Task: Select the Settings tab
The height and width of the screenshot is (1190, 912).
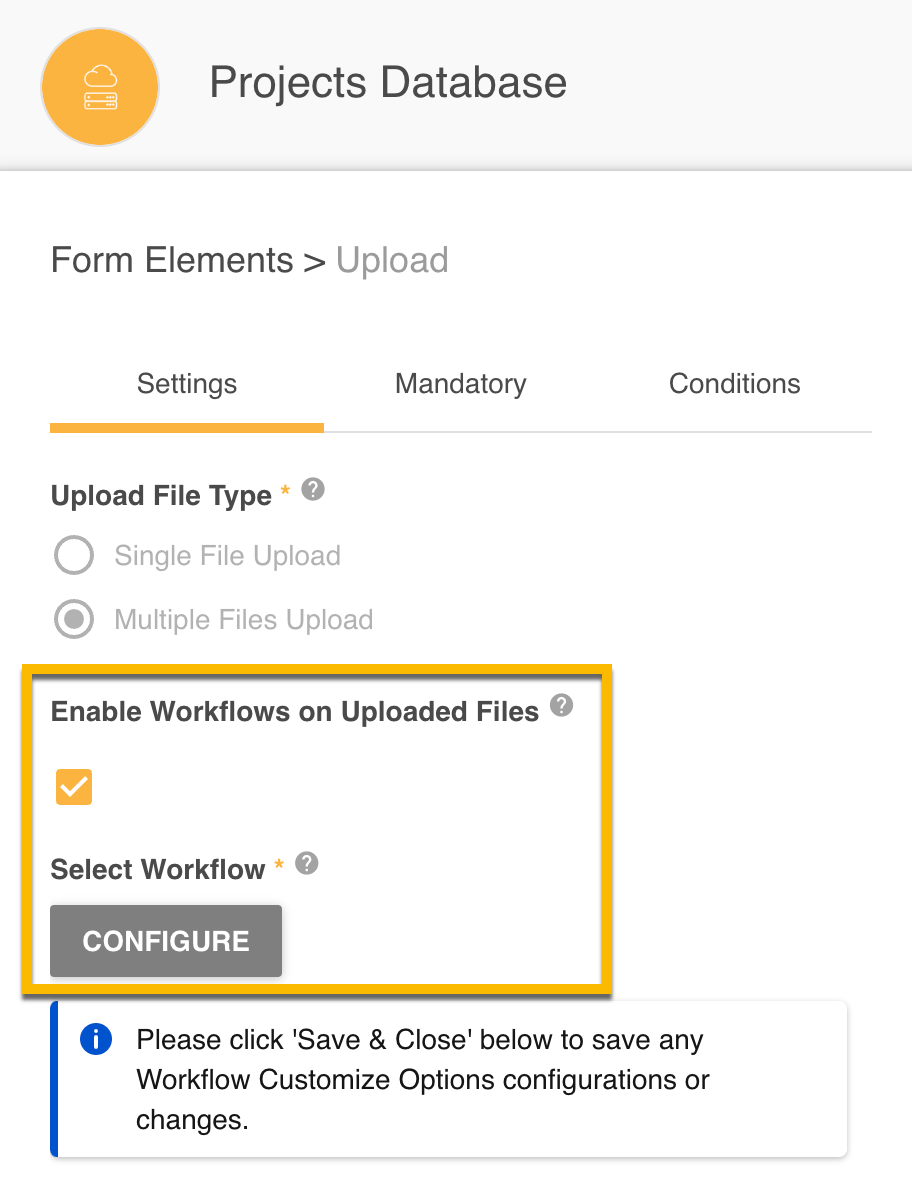Action: 186,384
